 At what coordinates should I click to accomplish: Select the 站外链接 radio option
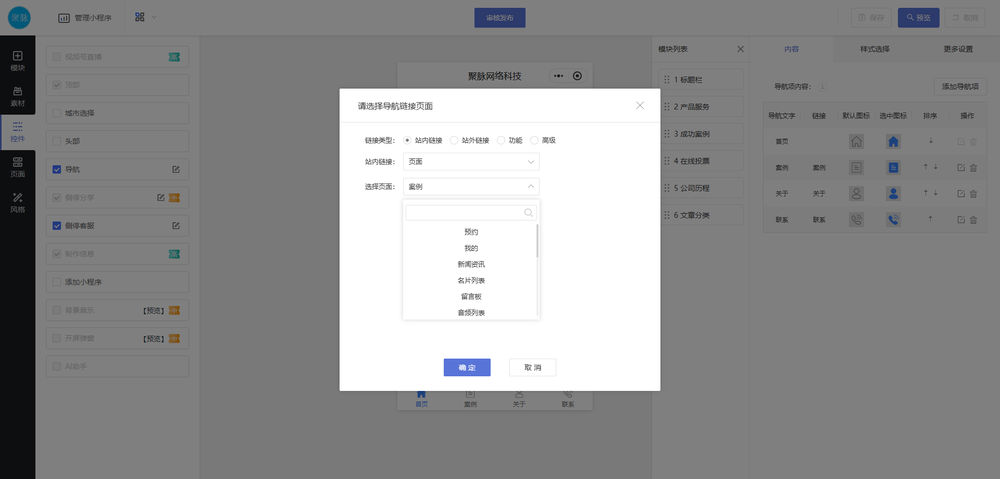453,140
